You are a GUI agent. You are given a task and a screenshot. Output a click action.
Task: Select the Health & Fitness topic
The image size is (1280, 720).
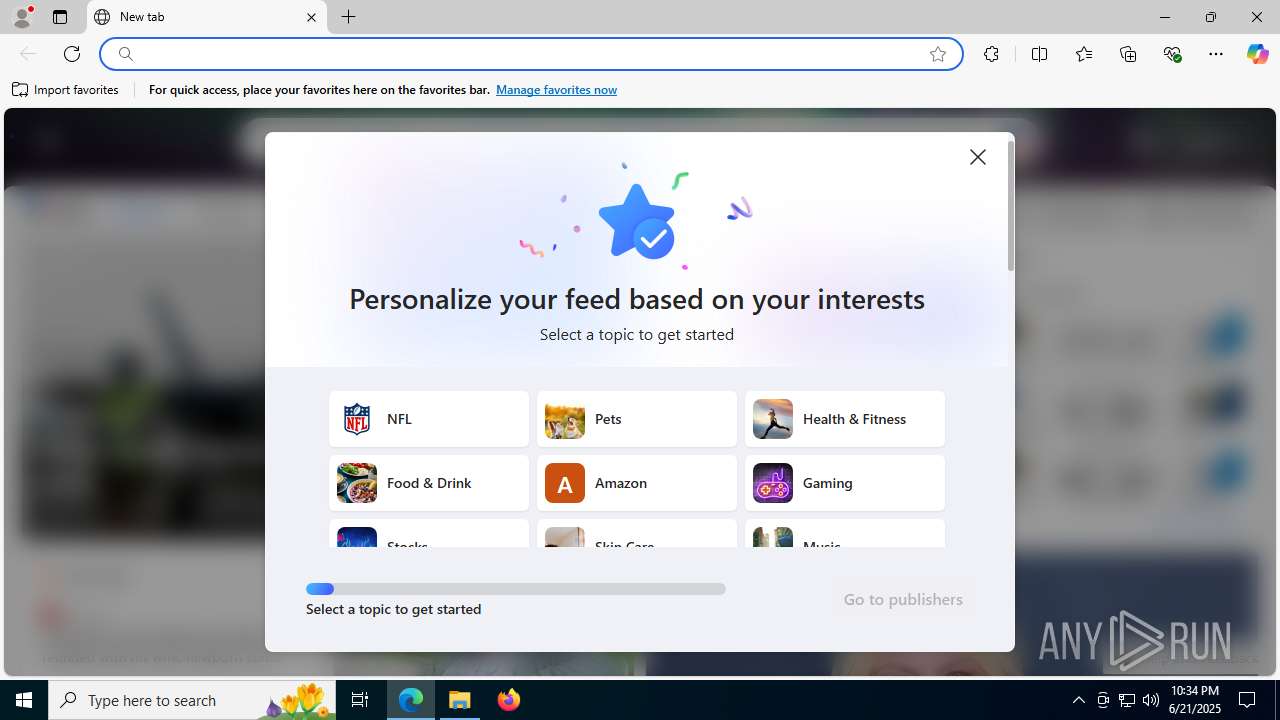tap(845, 419)
